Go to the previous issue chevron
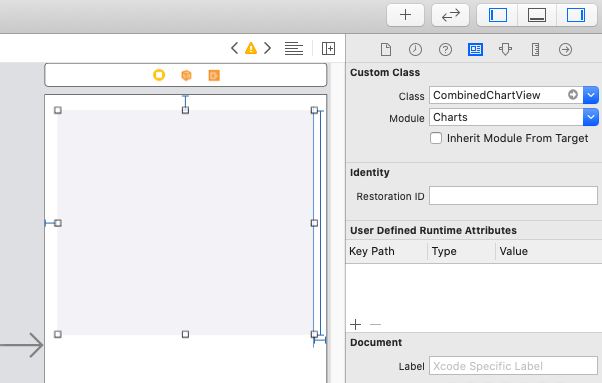This screenshot has height=383, width=602. (234, 48)
